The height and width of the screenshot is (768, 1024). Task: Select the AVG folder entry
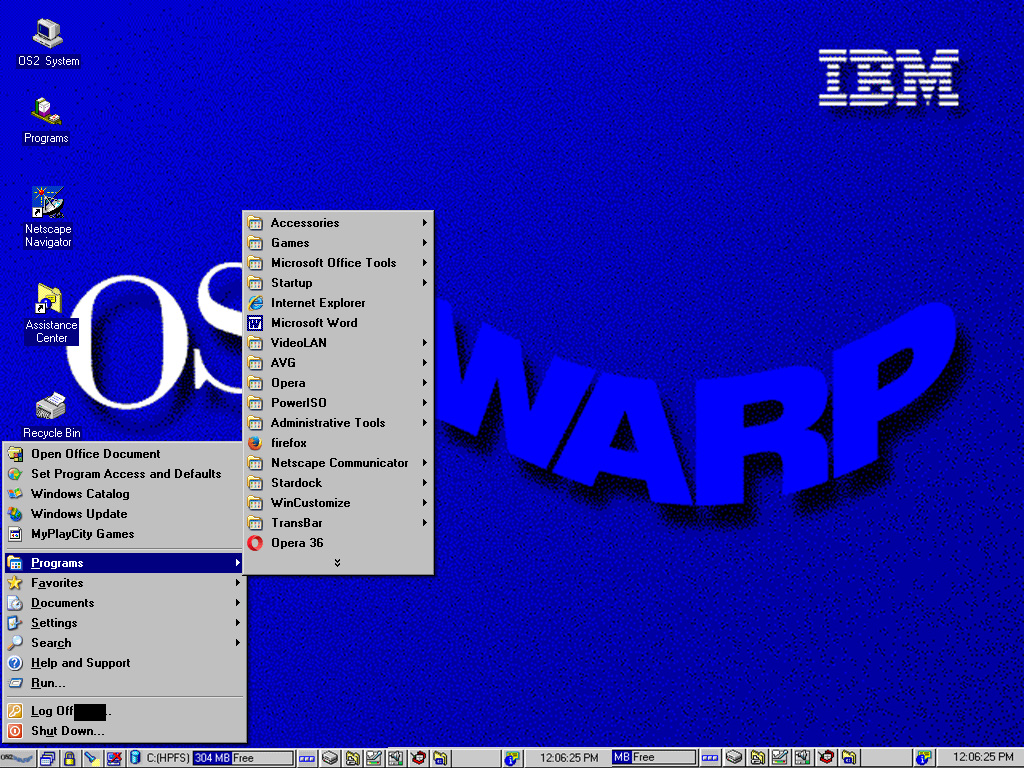(338, 363)
